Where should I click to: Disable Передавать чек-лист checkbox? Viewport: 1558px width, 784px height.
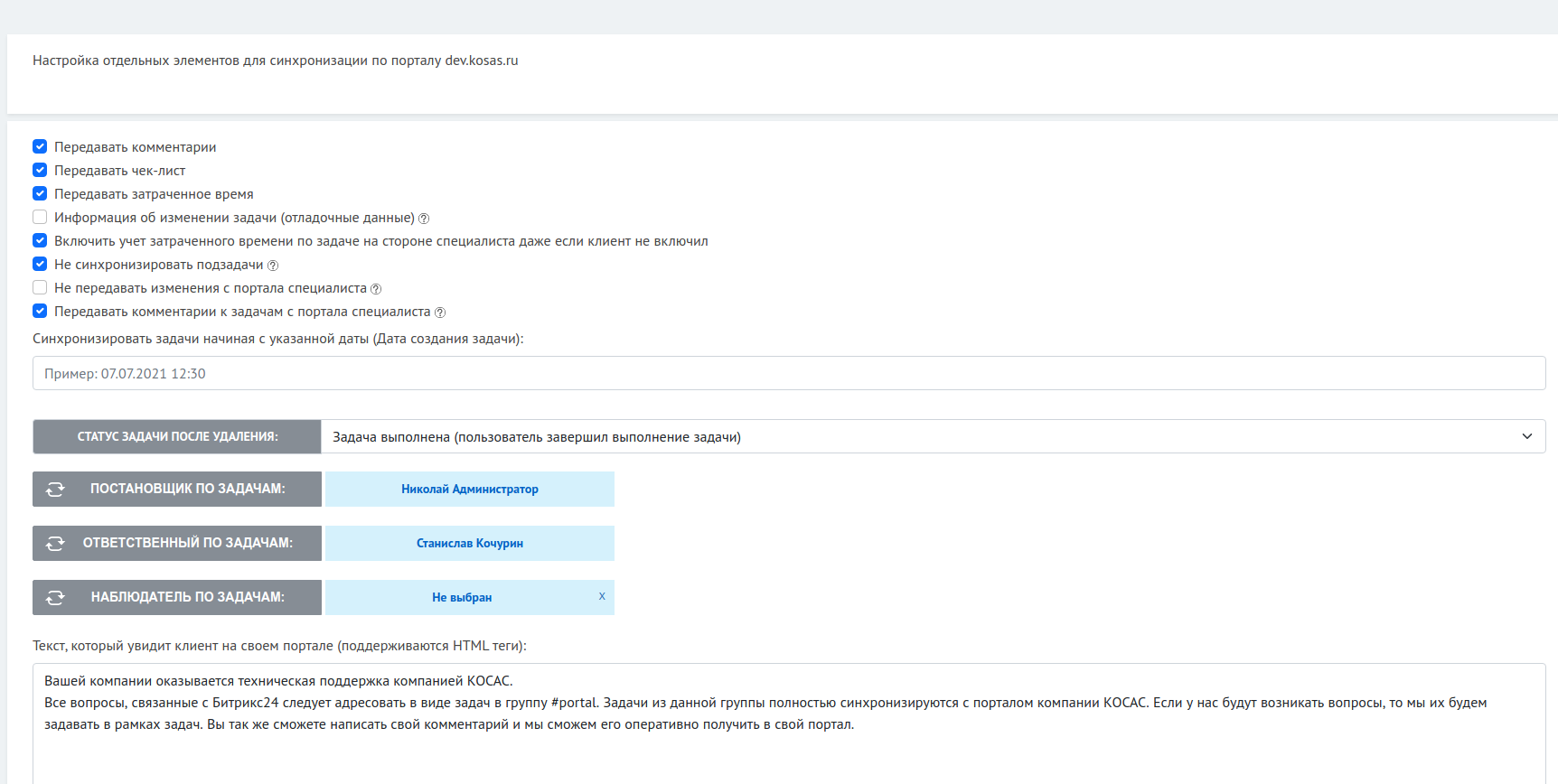pos(40,170)
